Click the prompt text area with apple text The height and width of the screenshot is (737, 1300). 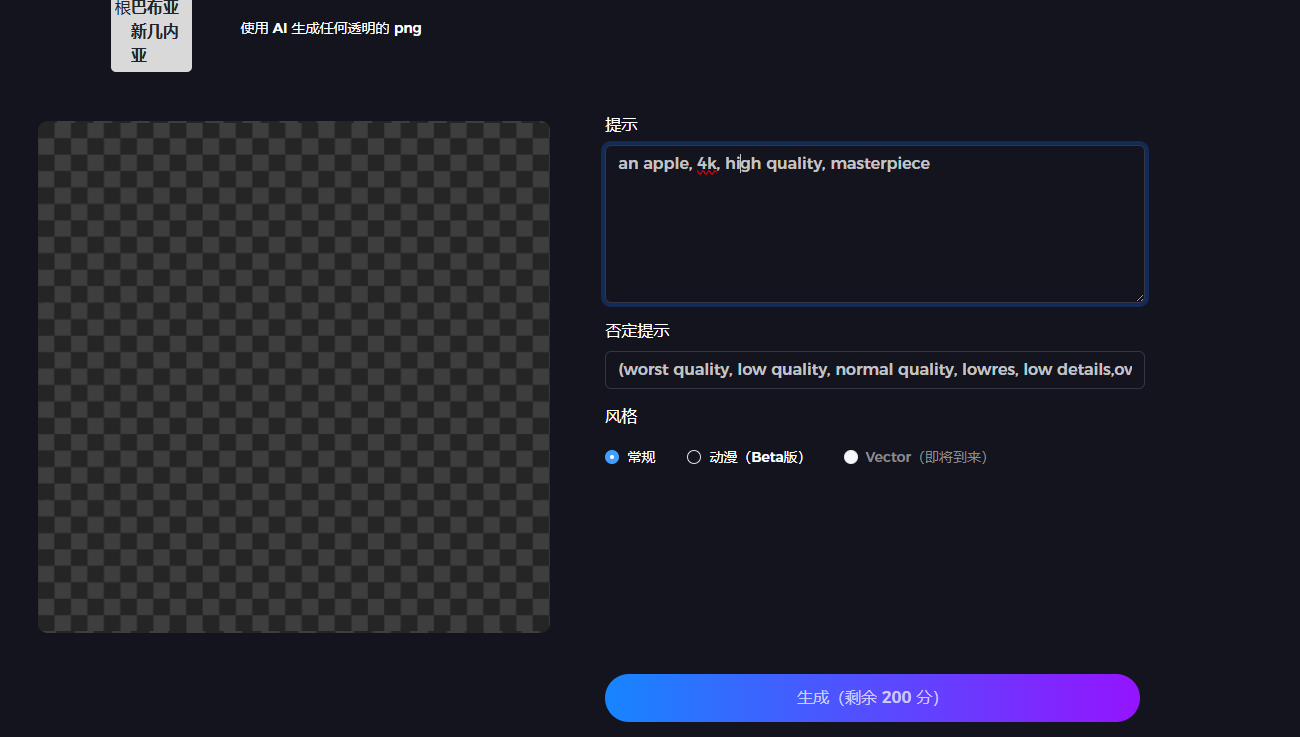pos(874,224)
